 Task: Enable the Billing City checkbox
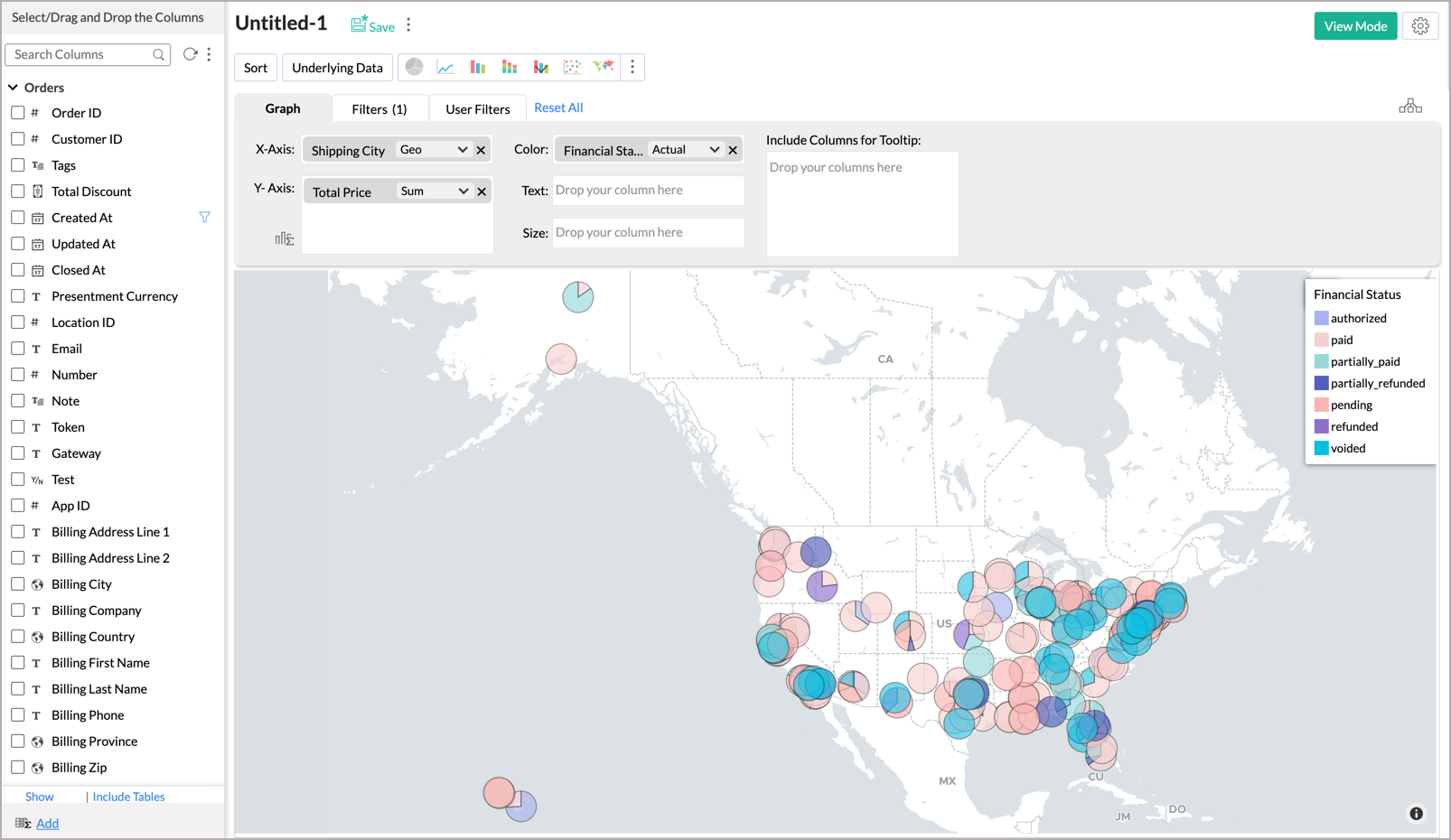[x=18, y=584]
